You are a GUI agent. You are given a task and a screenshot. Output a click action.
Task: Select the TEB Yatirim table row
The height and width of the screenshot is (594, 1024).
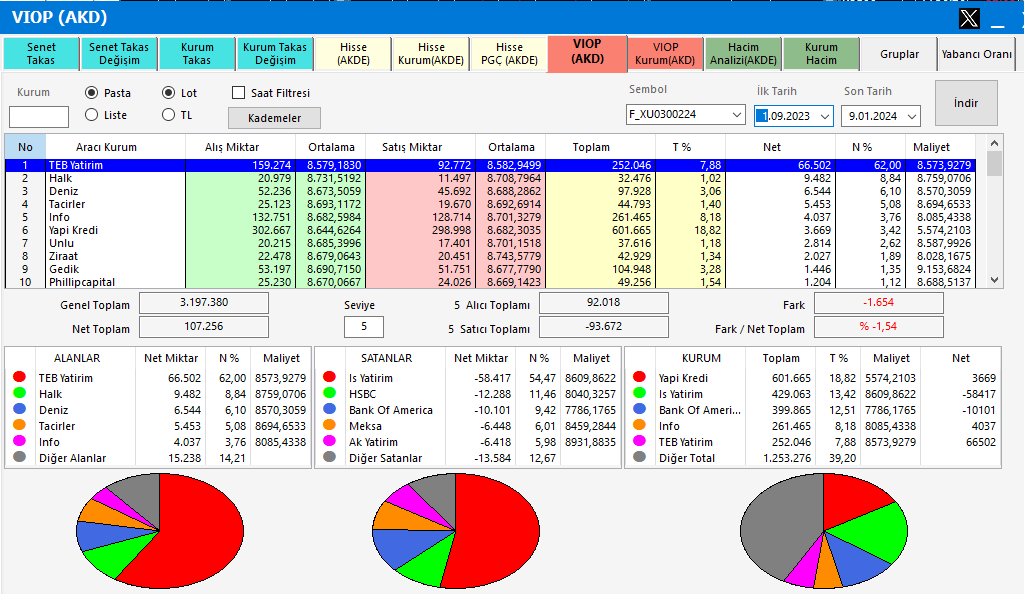[x=490, y=165]
